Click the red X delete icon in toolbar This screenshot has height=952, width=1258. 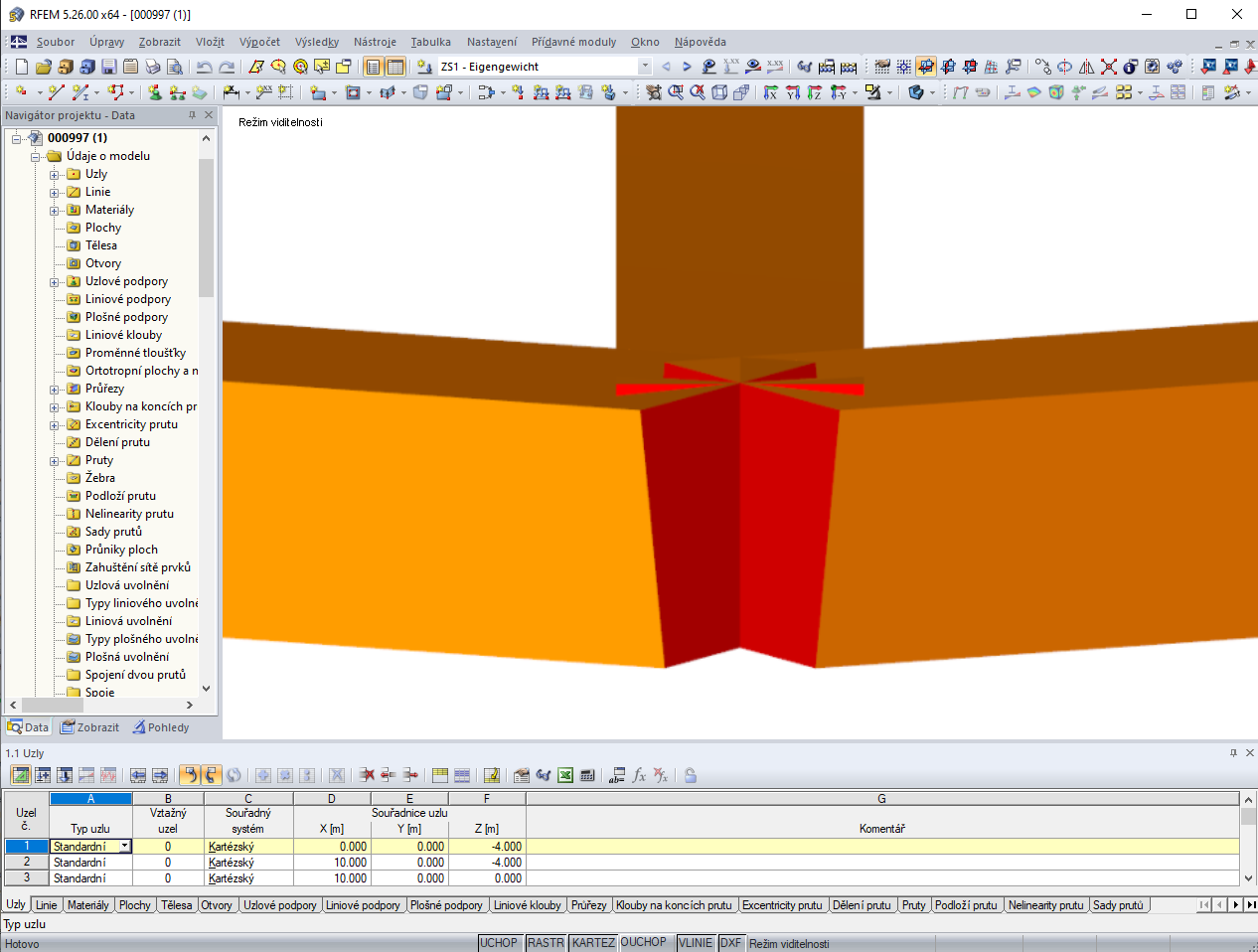(1109, 67)
